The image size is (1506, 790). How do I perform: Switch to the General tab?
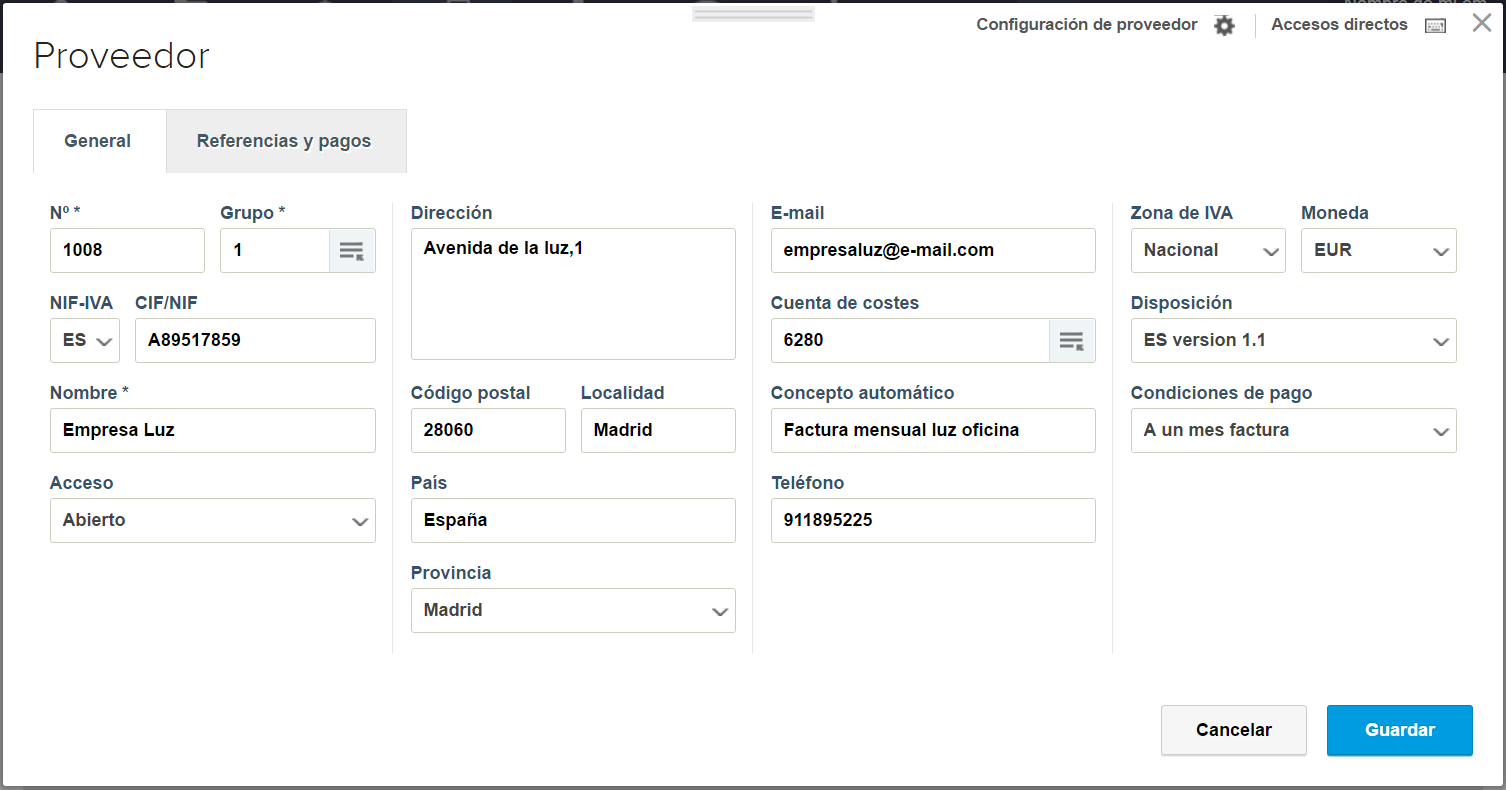point(98,141)
